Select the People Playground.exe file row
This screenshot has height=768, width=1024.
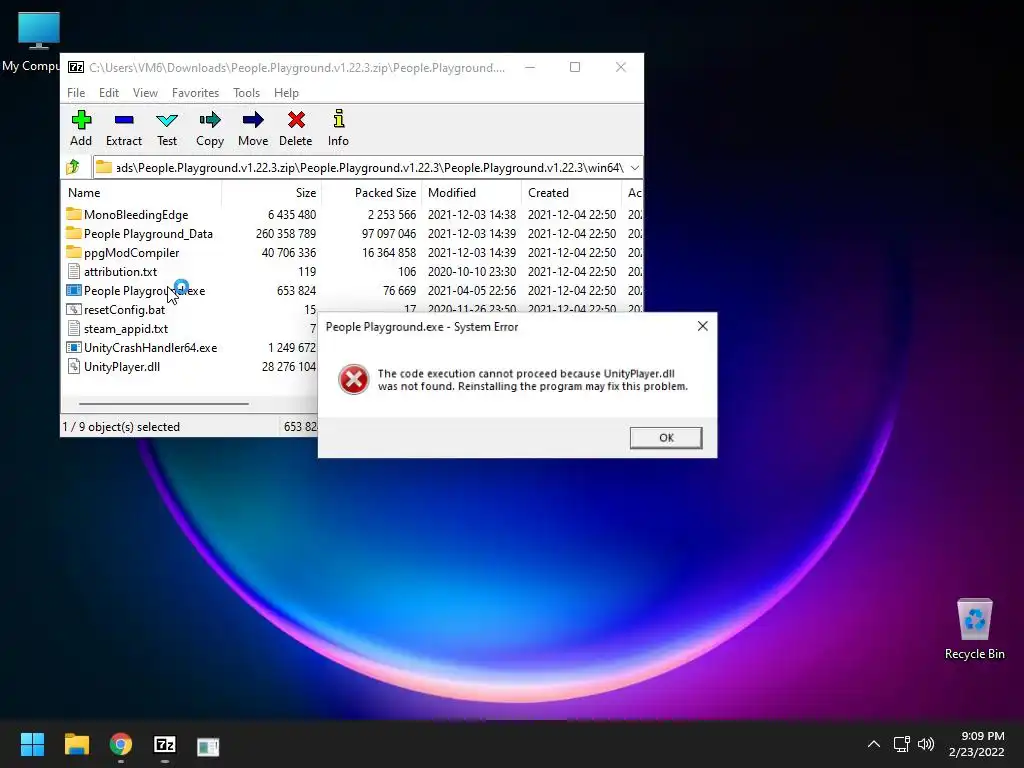click(x=353, y=291)
